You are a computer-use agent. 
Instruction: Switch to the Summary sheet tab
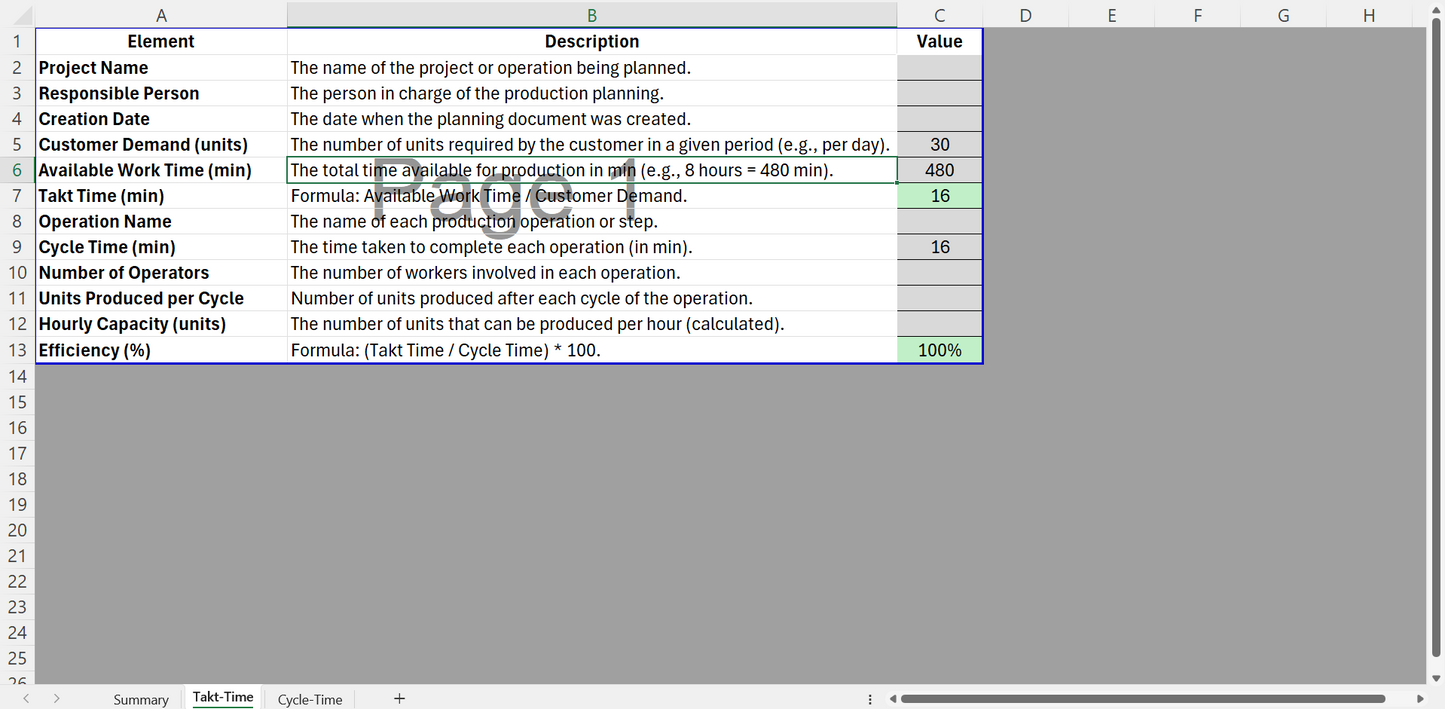pos(140,699)
